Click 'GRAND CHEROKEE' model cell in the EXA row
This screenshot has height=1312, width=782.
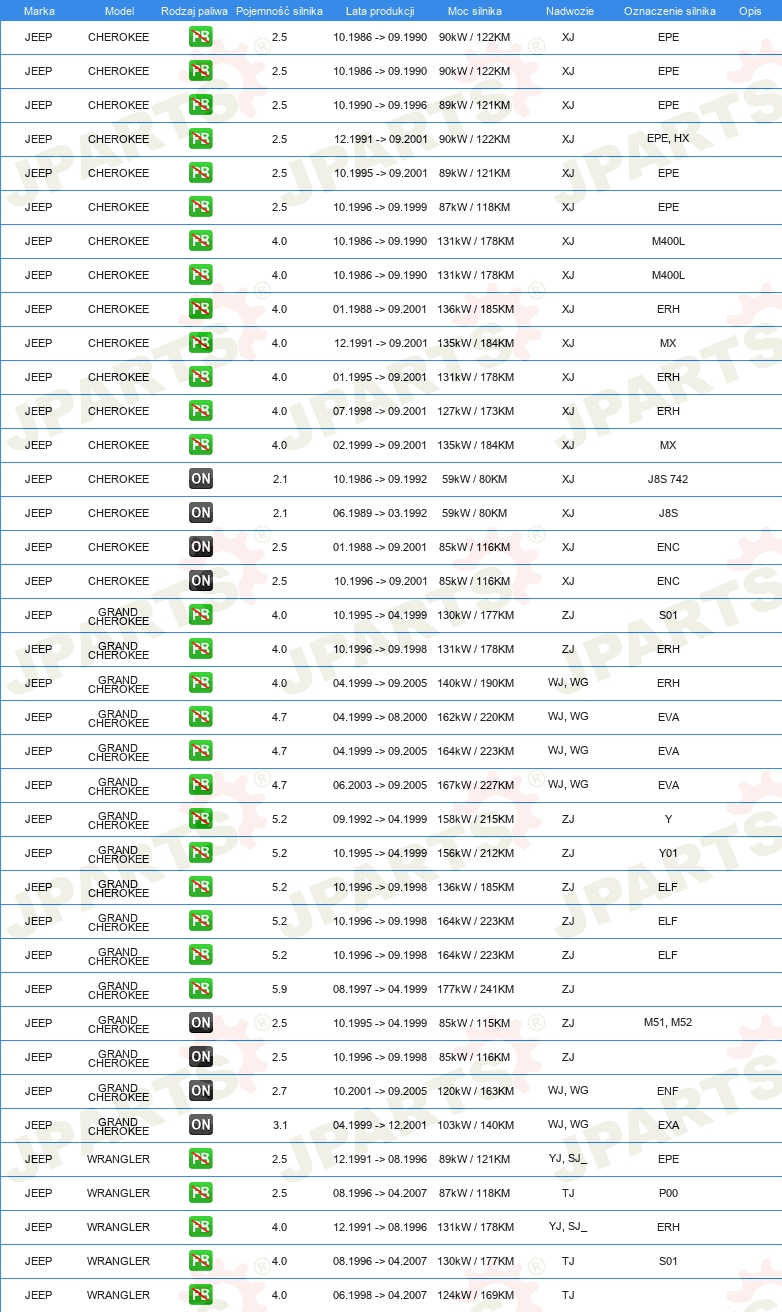pyautogui.click(x=118, y=1126)
